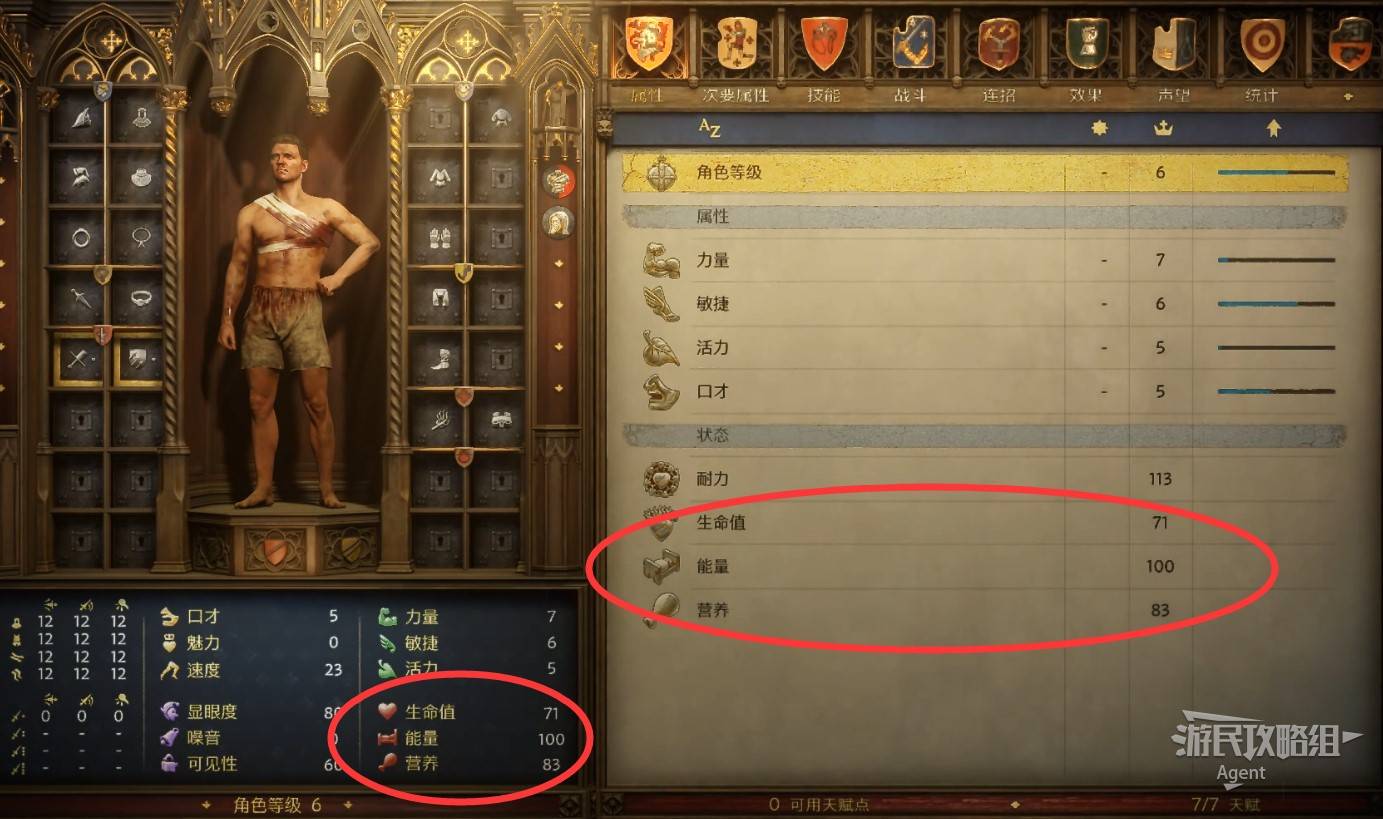The image size is (1383, 819).
Task: Select the boots equipment slot
Action: click(439, 358)
